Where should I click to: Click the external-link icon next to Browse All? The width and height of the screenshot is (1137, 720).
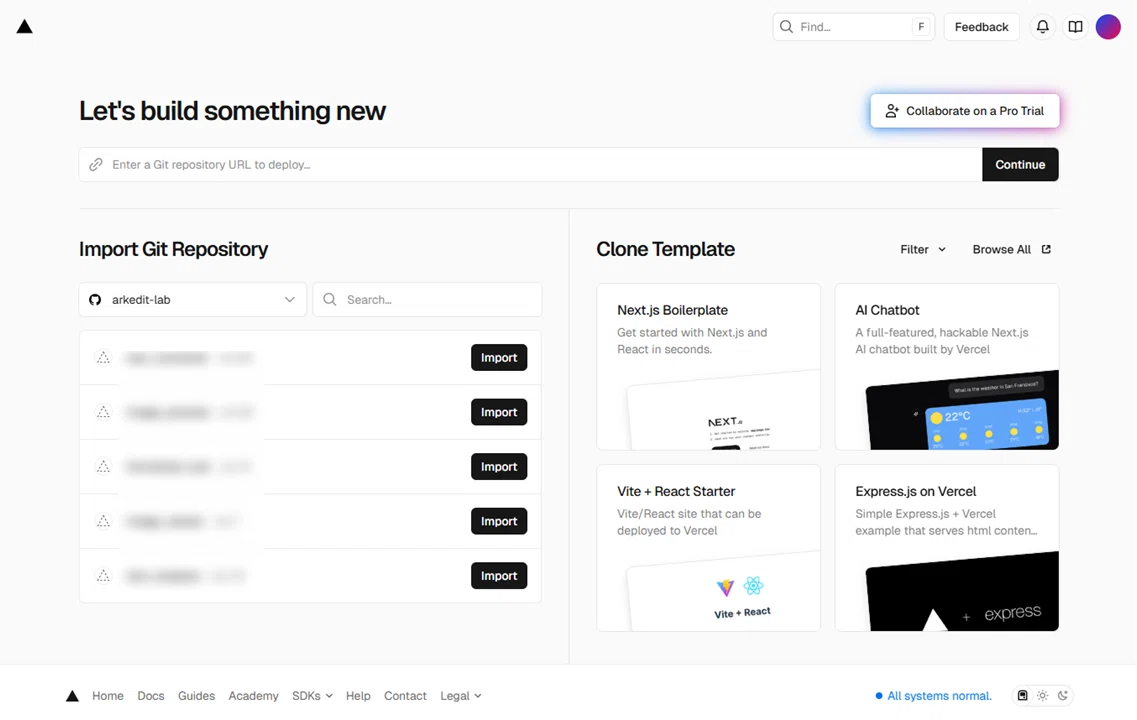pyautogui.click(x=1046, y=249)
